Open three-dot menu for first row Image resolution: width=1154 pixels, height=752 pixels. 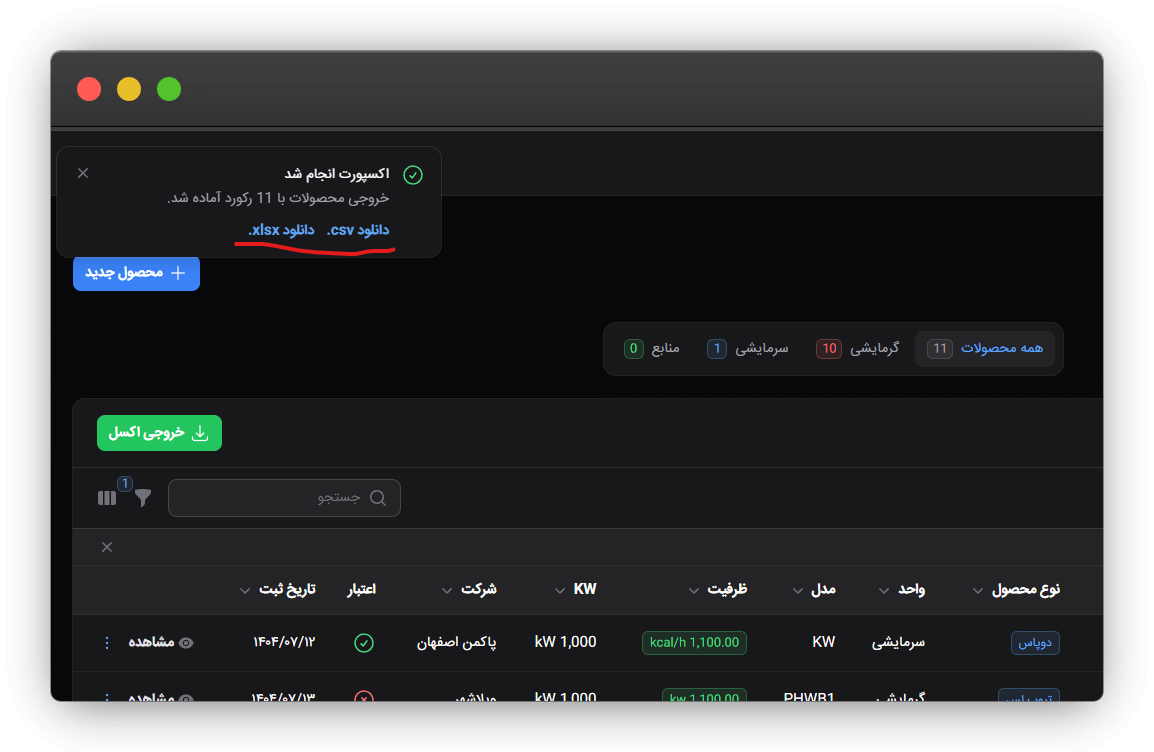108,642
